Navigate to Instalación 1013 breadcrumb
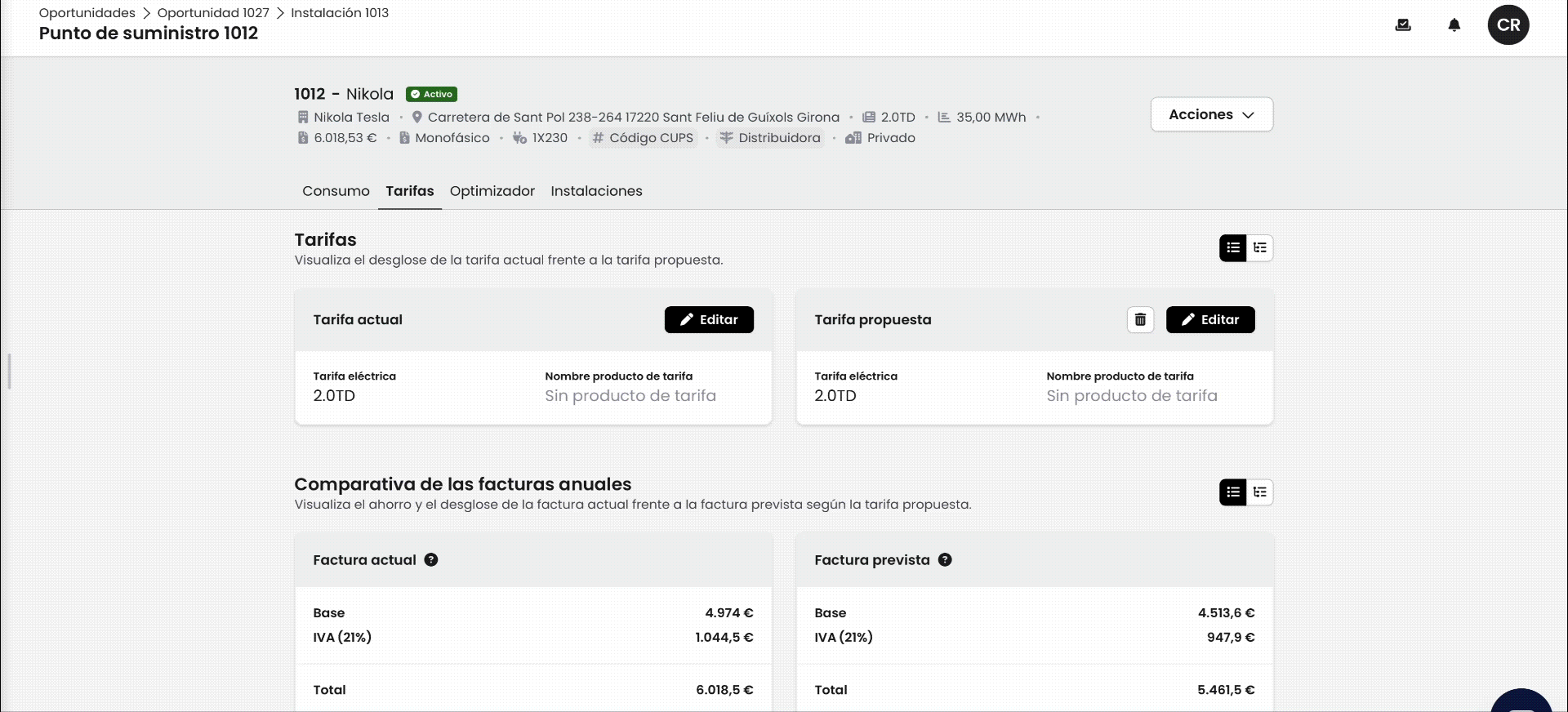The height and width of the screenshot is (712, 1568). click(340, 13)
